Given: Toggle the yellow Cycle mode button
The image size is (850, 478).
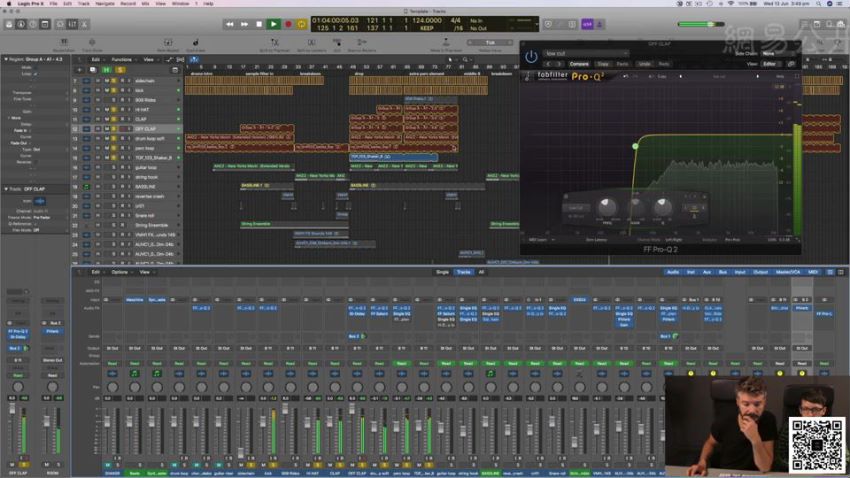Looking at the screenshot, I should click(x=301, y=24).
